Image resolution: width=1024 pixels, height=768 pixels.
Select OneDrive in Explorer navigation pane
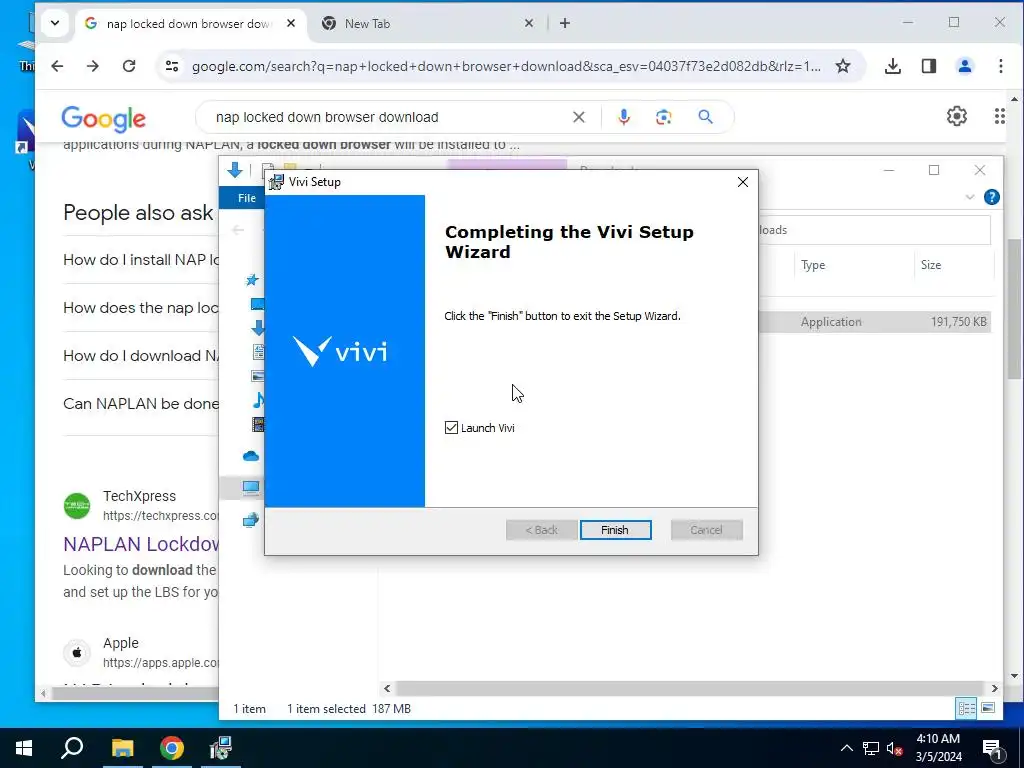(251, 456)
